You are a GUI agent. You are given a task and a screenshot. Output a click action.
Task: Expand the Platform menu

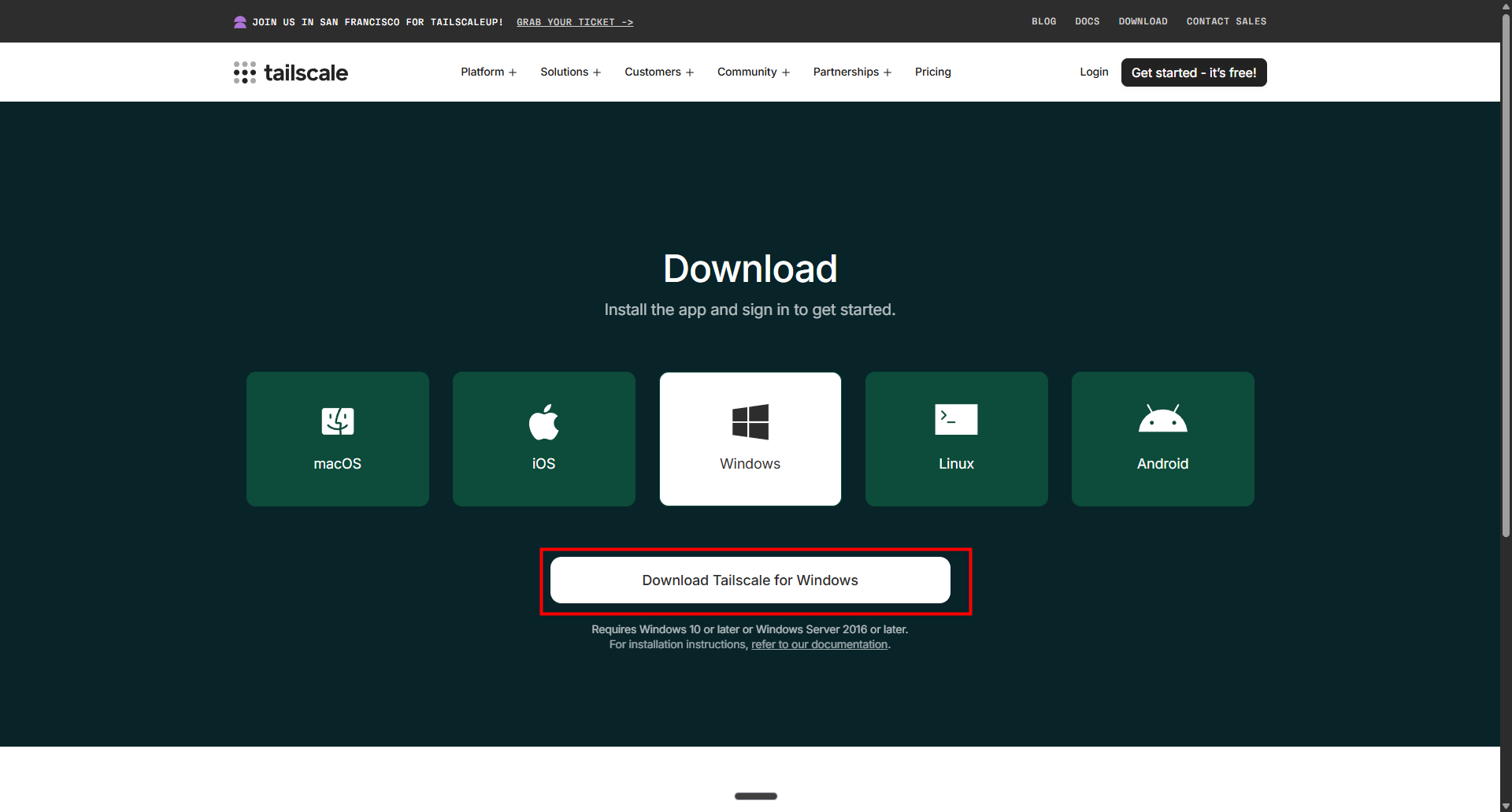(489, 72)
